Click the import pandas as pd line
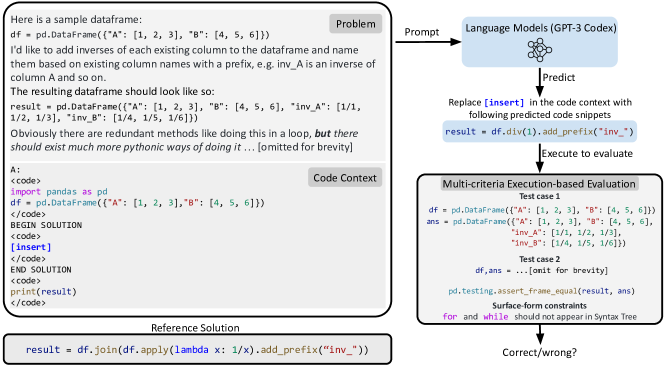The height and width of the screenshot is (366, 664). tap(59, 191)
